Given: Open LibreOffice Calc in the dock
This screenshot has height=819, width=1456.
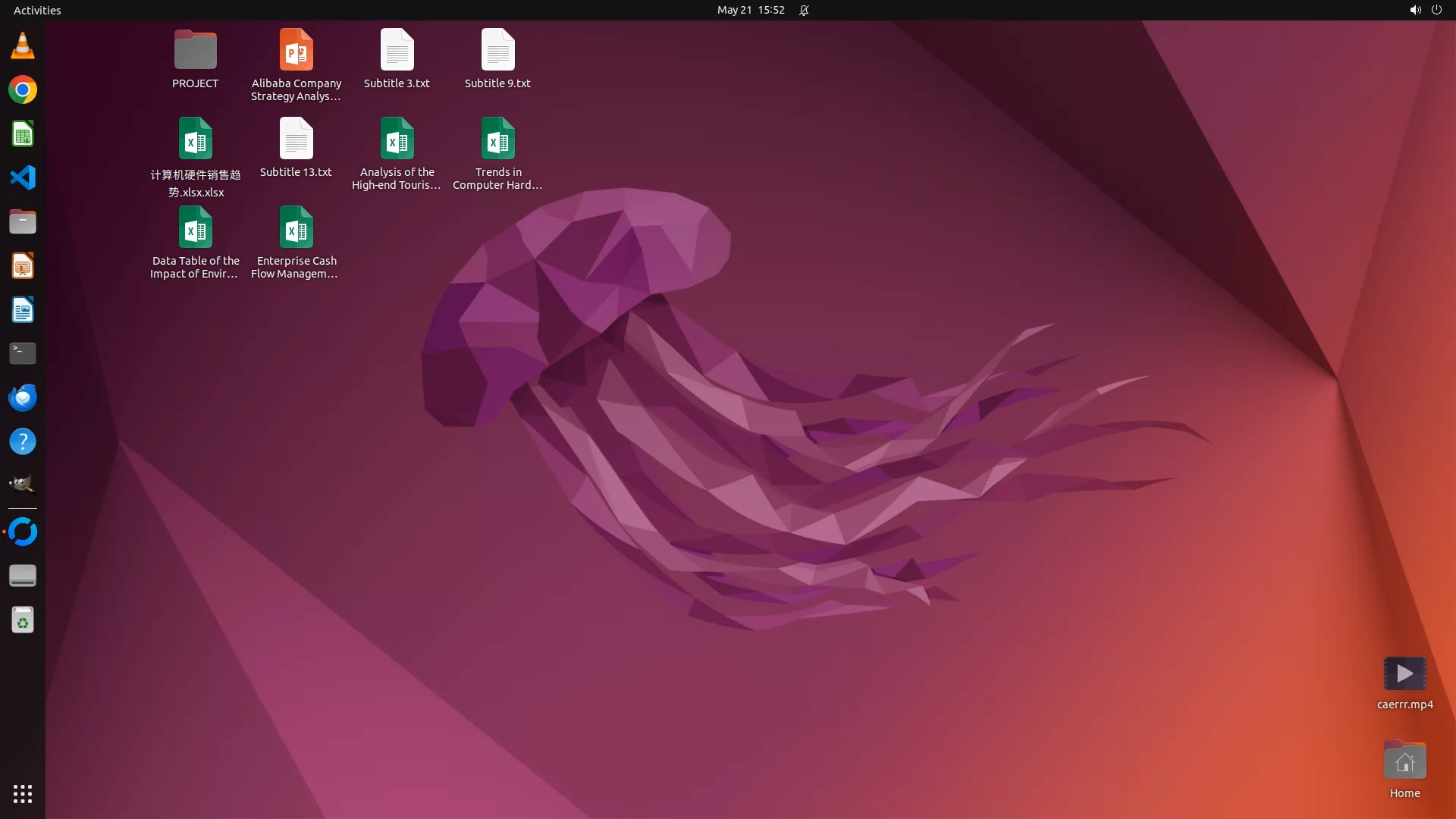Looking at the screenshot, I should tap(23, 134).
